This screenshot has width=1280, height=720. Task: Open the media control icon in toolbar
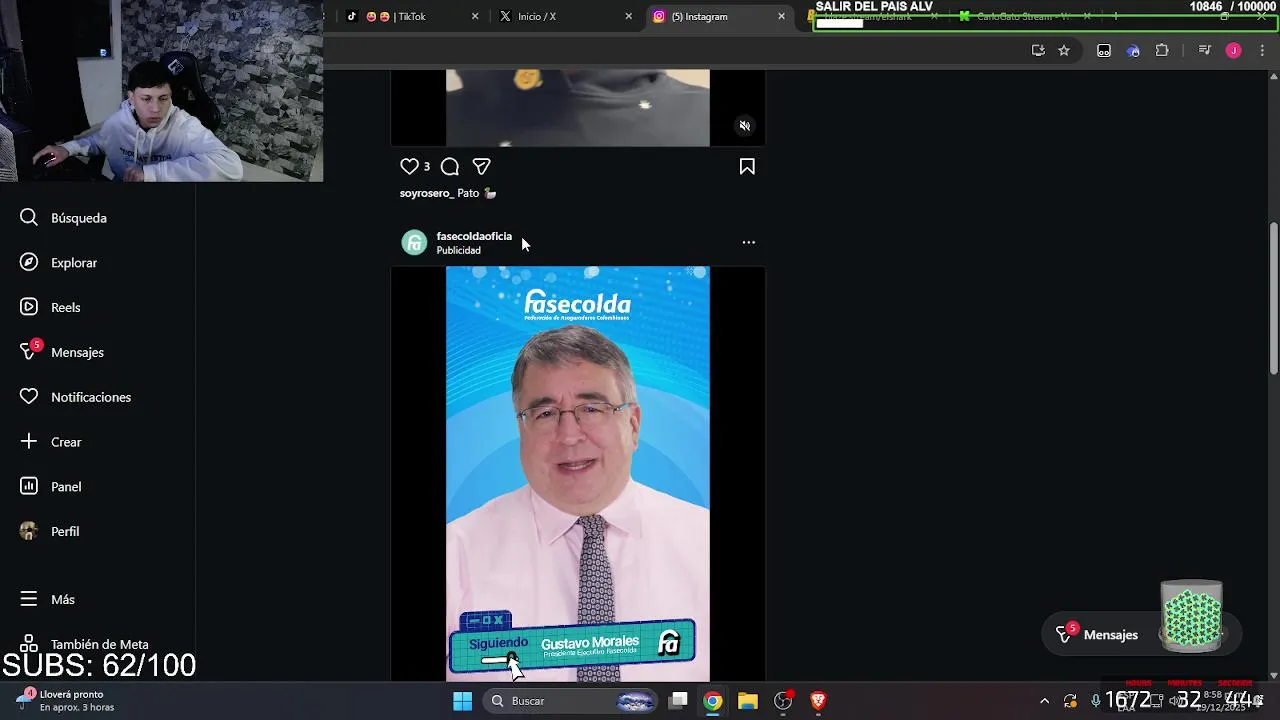1204,50
